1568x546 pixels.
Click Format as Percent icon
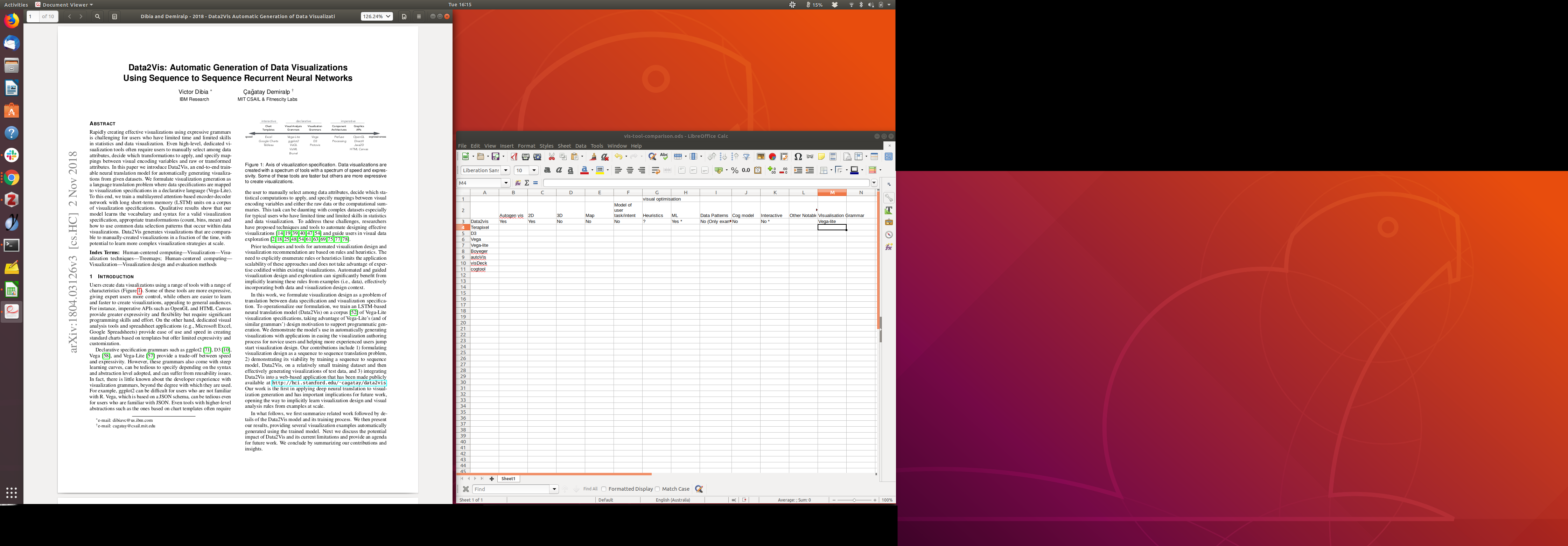coord(735,170)
